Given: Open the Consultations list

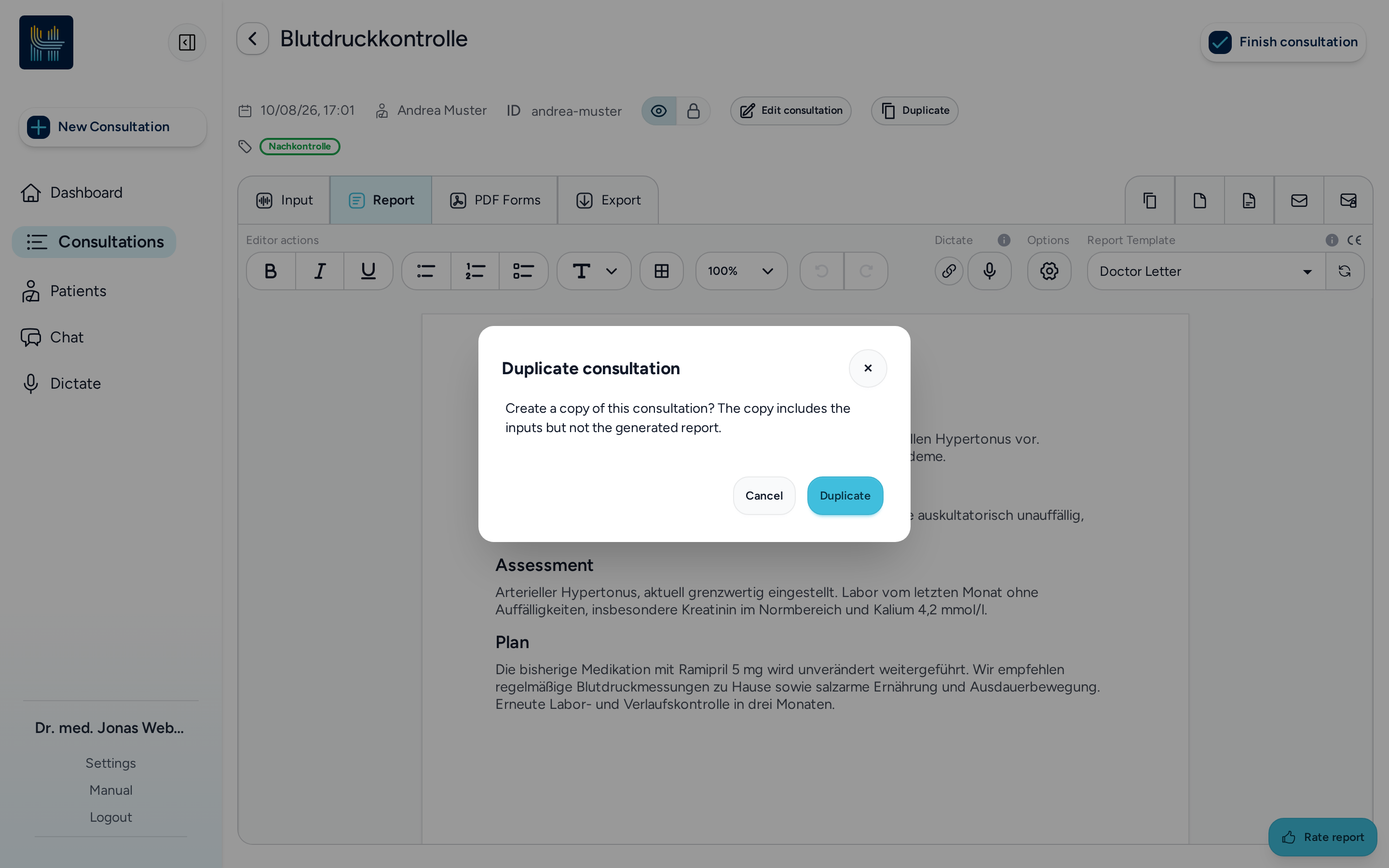Looking at the screenshot, I should (94, 242).
